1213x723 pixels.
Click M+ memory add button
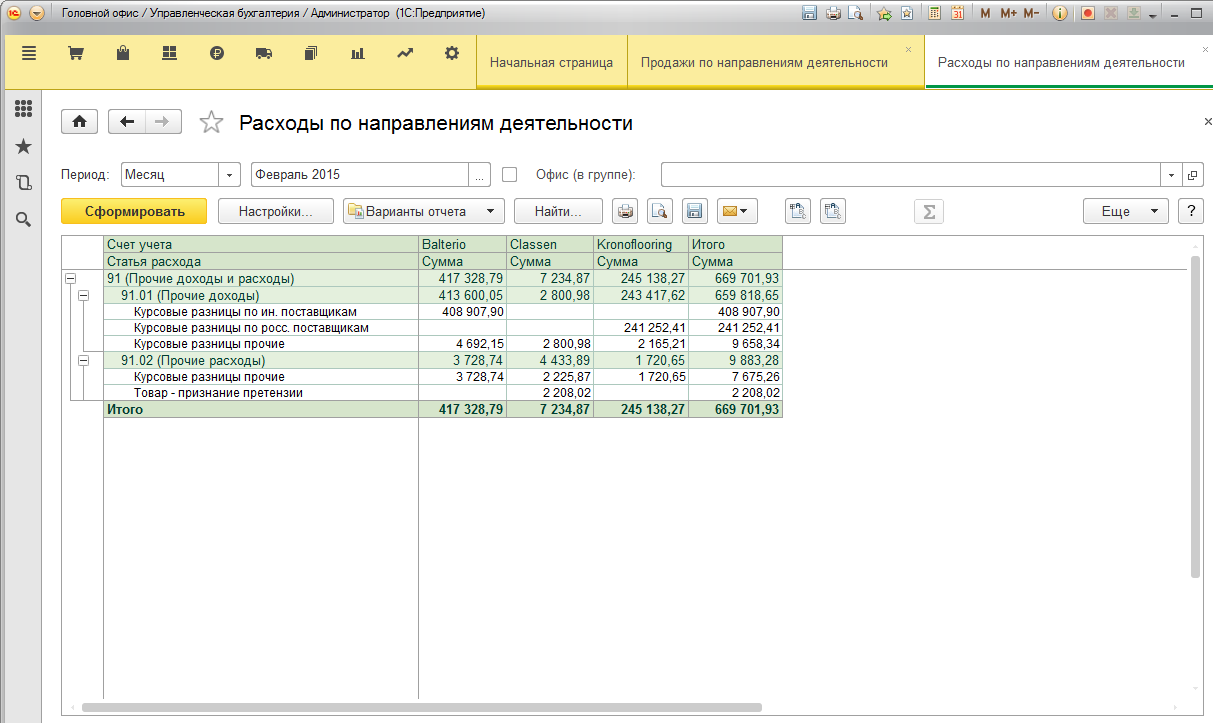1008,14
